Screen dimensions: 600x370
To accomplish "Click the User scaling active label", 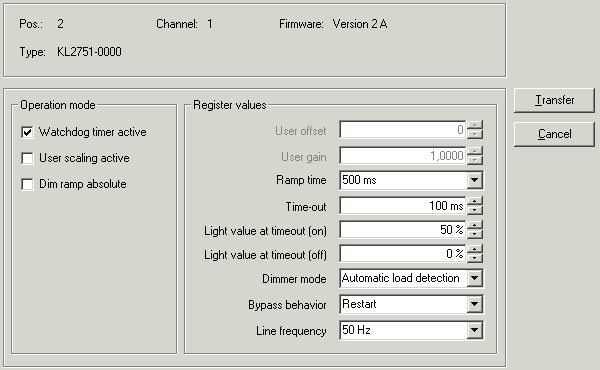I will pos(84,158).
